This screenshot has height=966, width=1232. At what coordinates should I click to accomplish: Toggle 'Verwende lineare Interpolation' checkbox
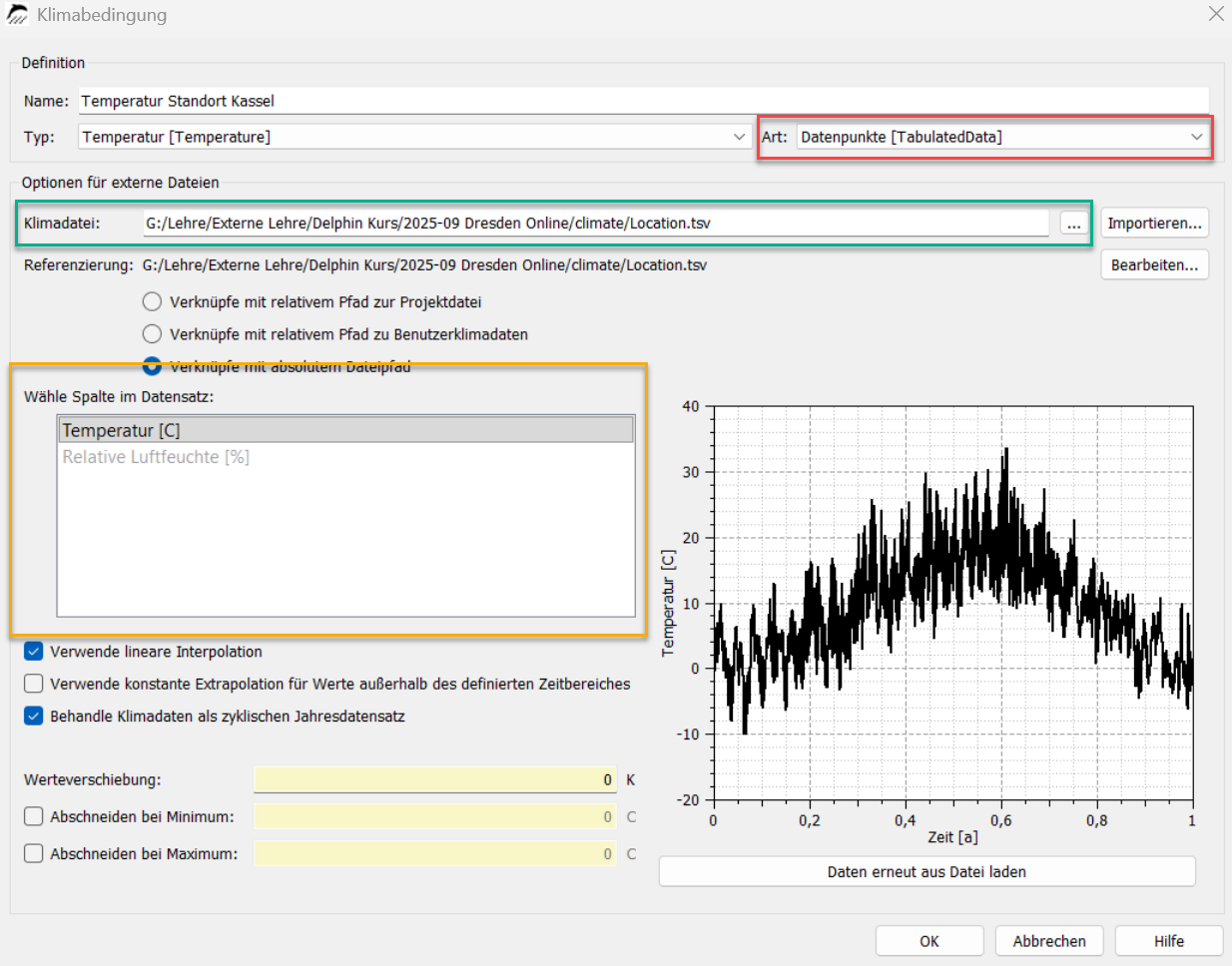coord(34,652)
